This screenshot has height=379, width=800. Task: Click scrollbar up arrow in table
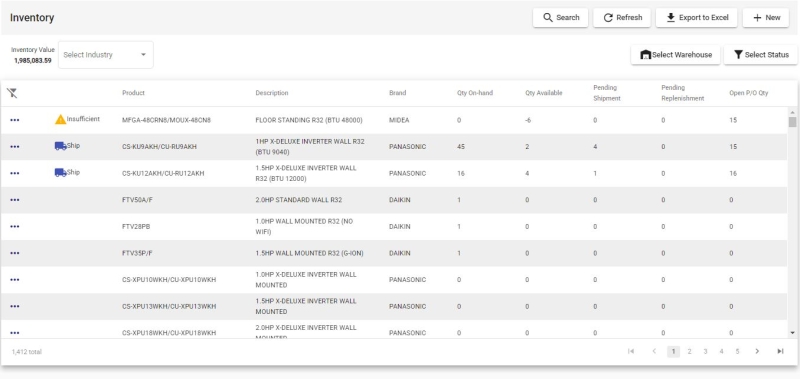tap(792, 112)
